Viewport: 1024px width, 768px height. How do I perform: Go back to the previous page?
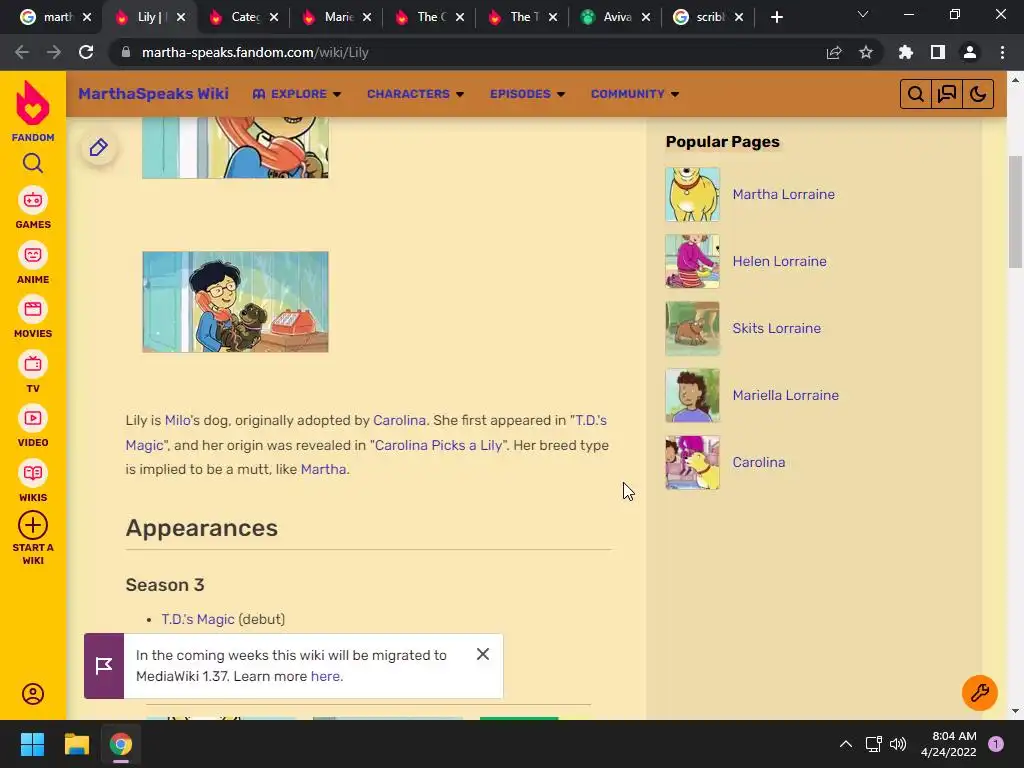(x=22, y=52)
